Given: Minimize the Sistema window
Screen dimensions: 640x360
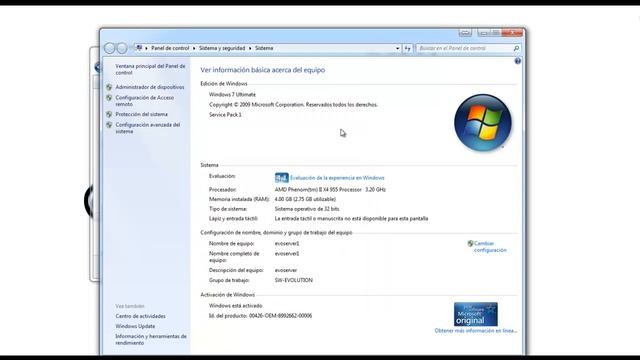Looking at the screenshot, I should 484,33.
